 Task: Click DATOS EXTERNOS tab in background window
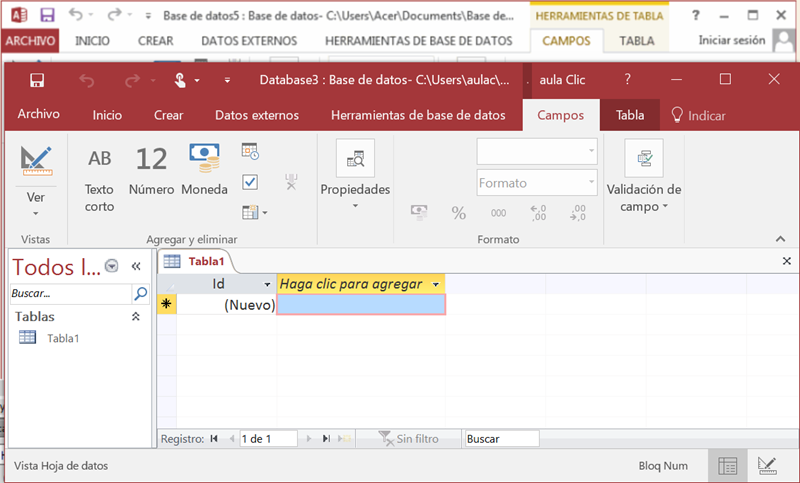pyautogui.click(x=249, y=41)
